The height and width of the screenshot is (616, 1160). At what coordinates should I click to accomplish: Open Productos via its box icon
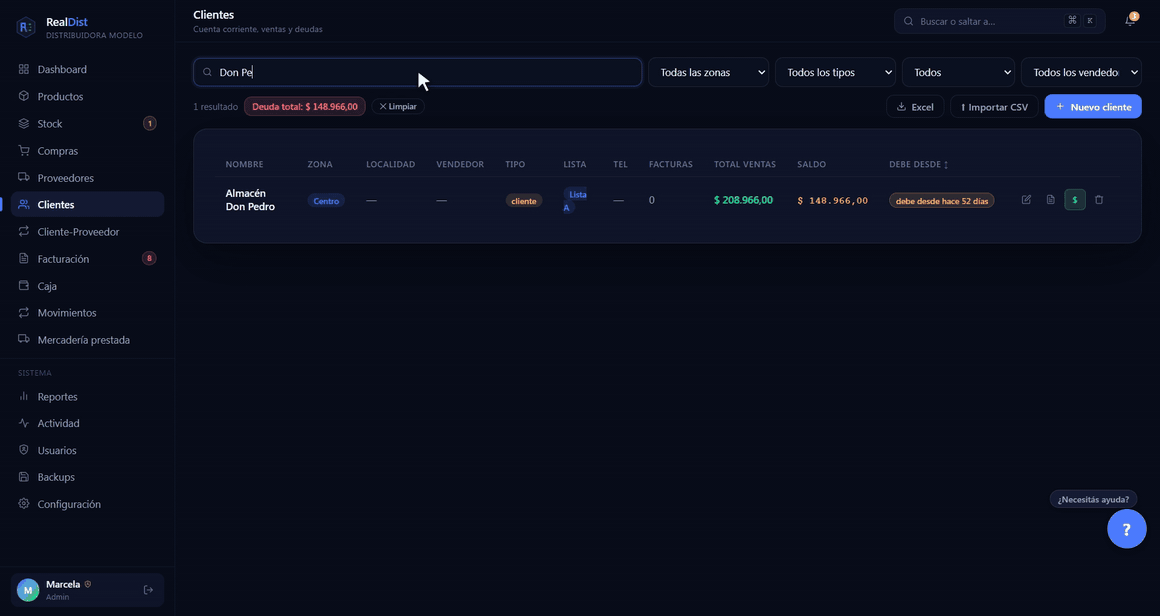(24, 96)
